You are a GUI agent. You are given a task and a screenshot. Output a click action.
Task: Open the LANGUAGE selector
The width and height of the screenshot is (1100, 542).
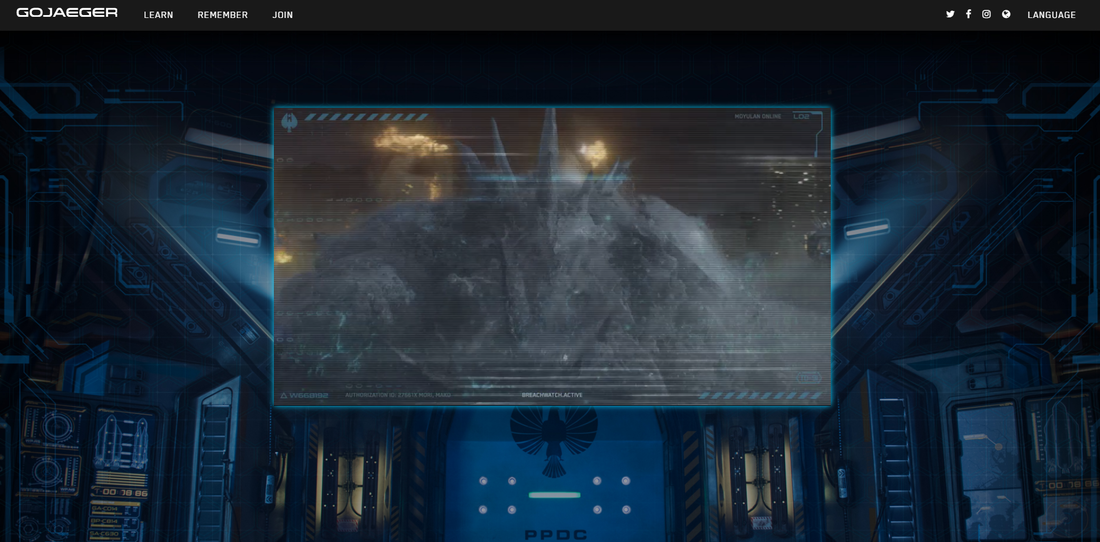click(x=1051, y=15)
